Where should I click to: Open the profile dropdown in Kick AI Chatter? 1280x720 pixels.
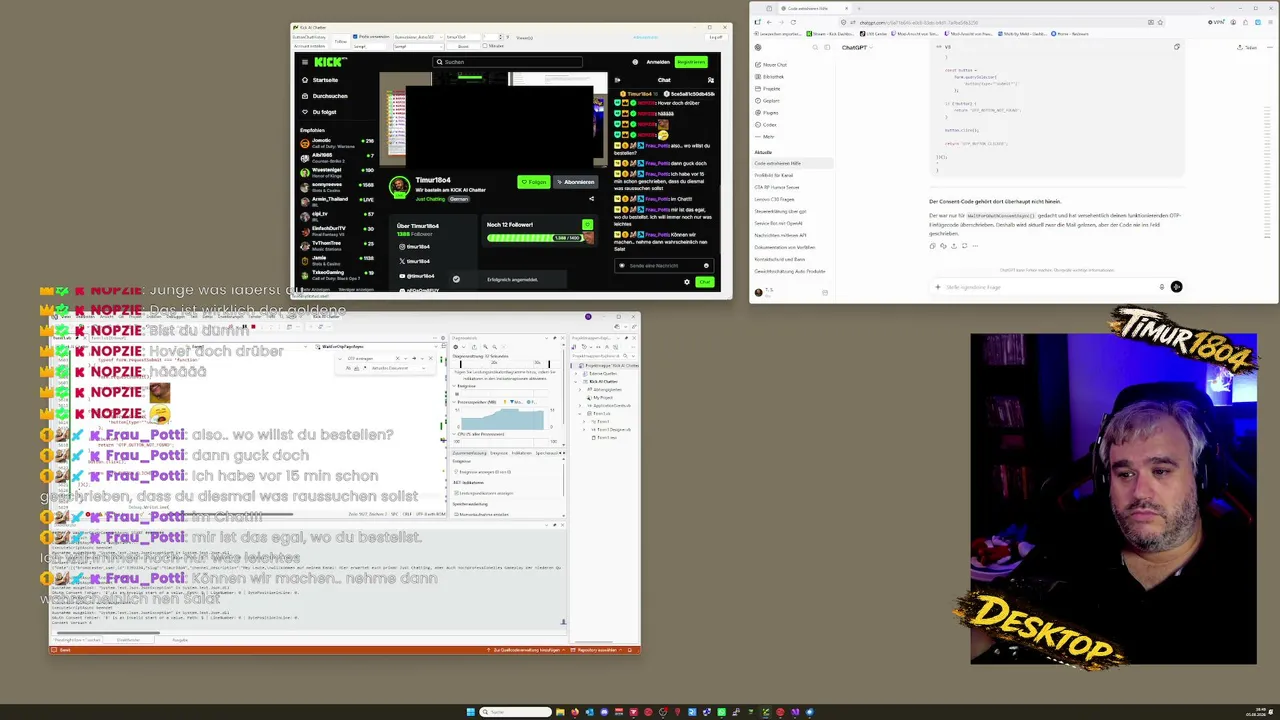pos(417,37)
